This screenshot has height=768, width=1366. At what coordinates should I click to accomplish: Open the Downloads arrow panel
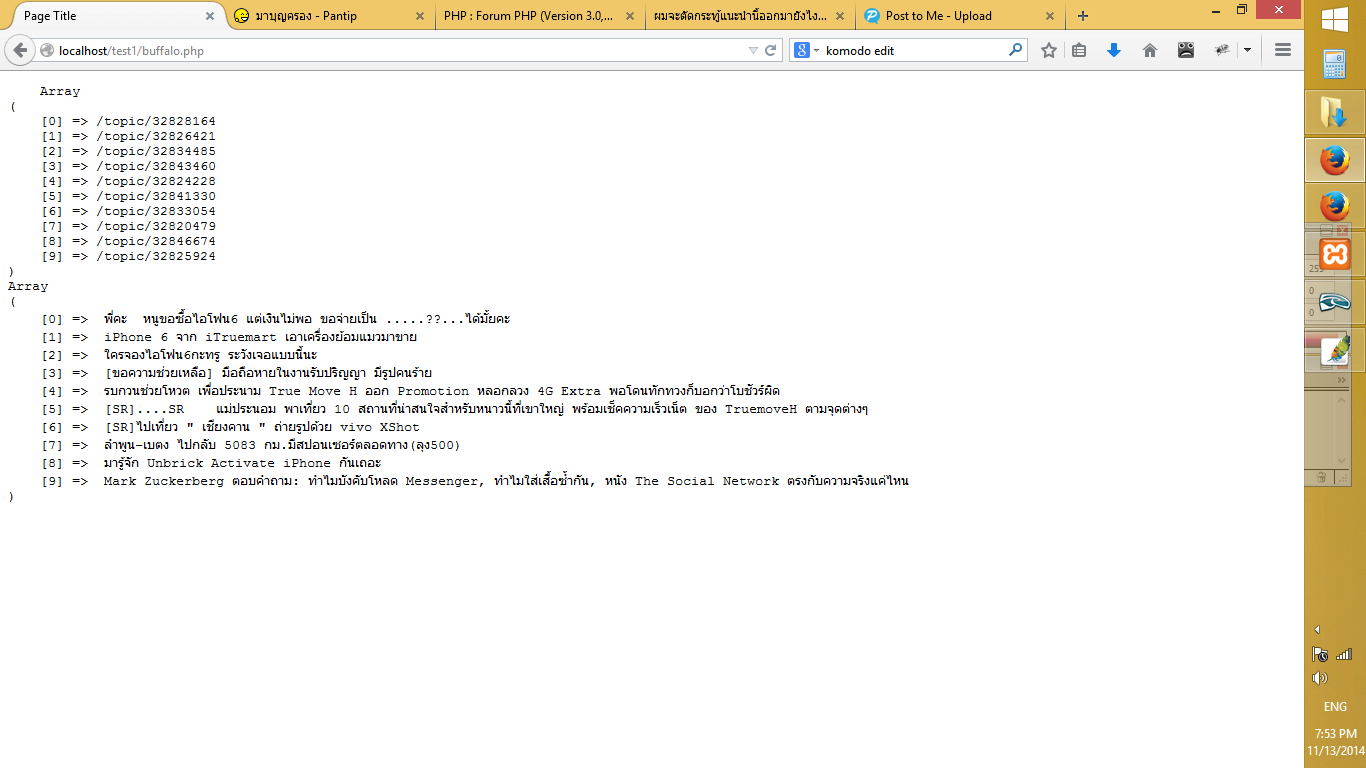1114,50
